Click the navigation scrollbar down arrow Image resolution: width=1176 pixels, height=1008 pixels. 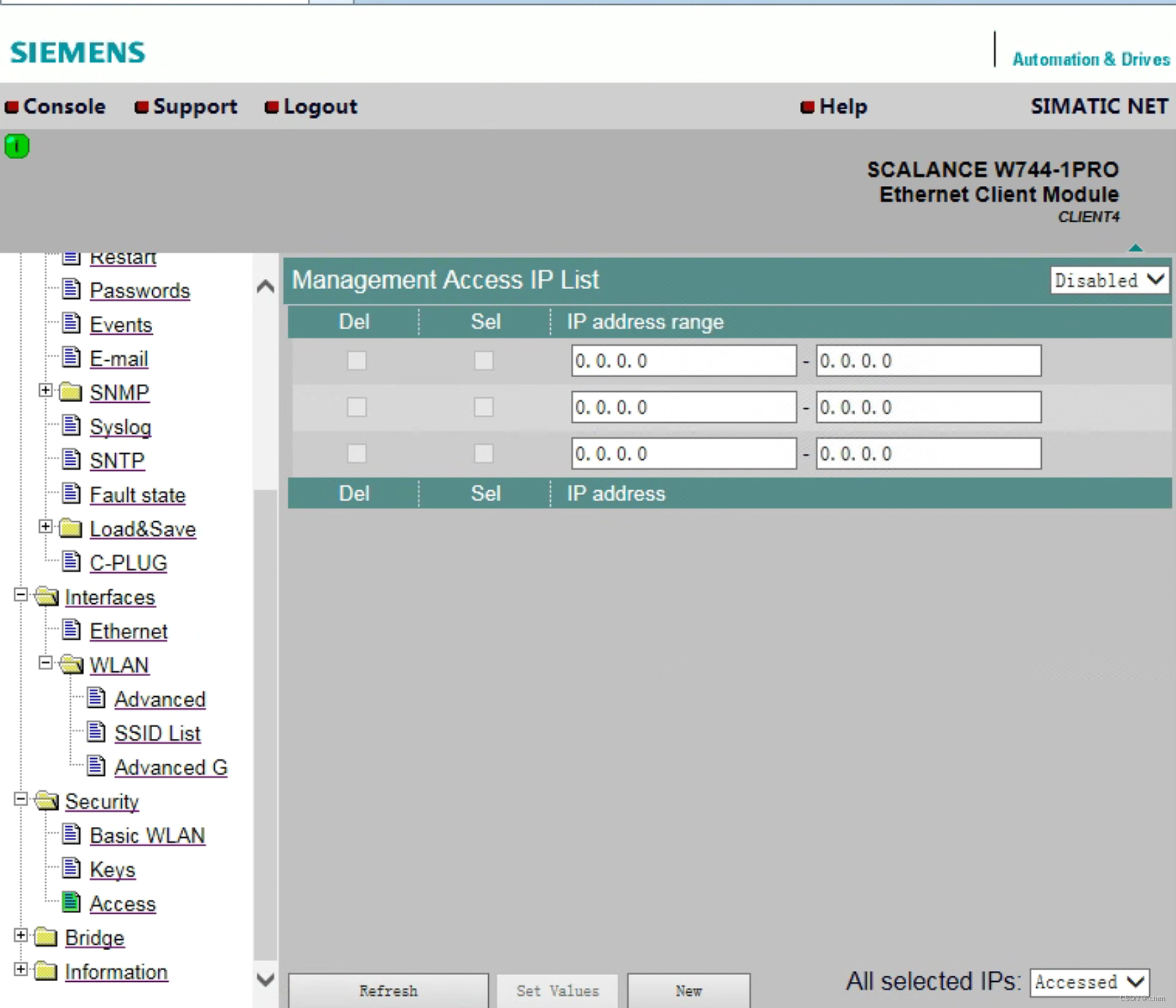click(265, 979)
